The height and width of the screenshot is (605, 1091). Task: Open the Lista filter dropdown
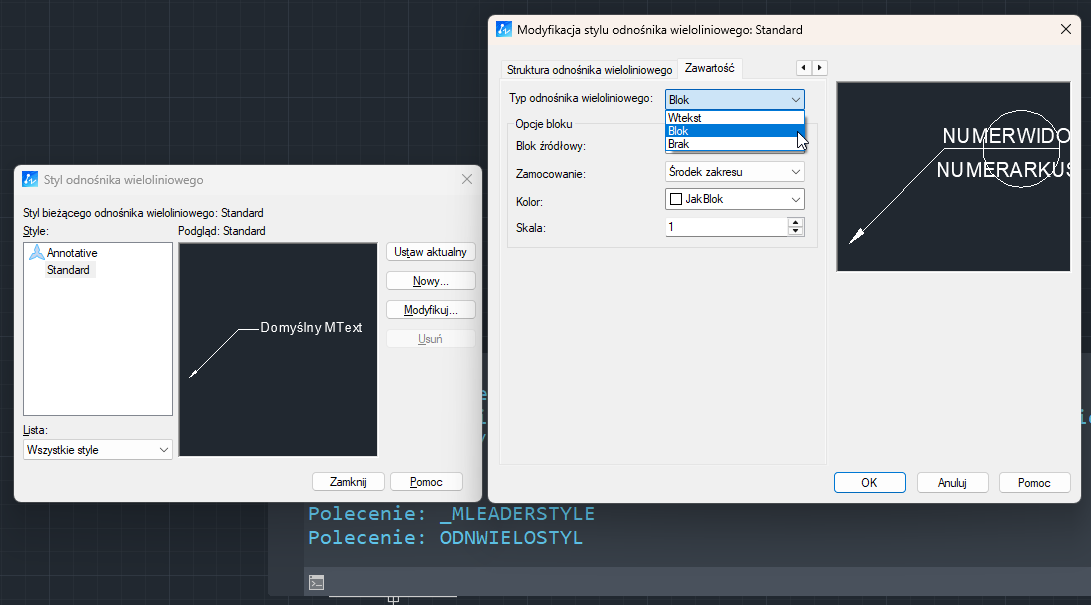coord(97,450)
